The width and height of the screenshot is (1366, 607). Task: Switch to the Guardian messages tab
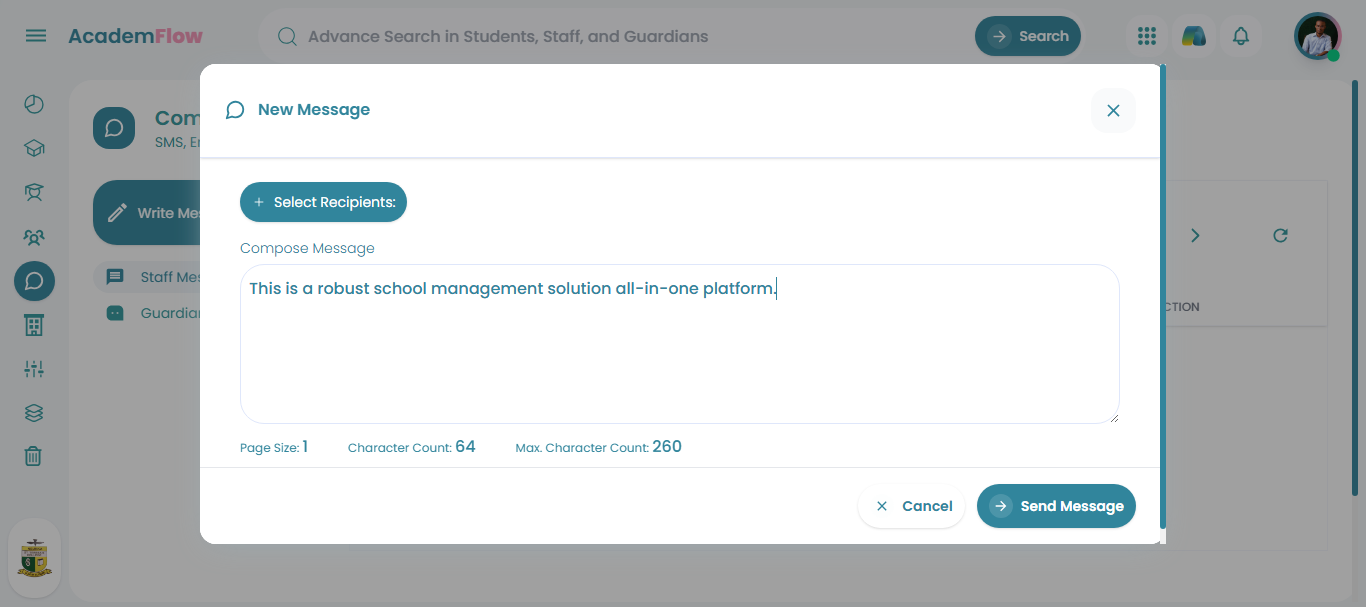(160, 313)
